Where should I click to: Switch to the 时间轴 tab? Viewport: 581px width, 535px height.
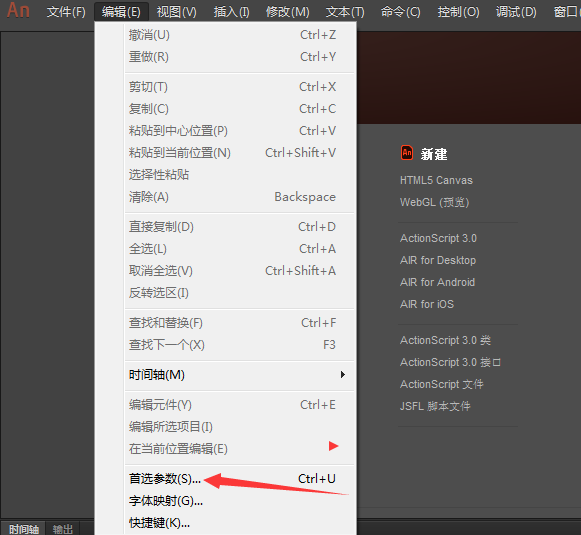click(x=24, y=529)
